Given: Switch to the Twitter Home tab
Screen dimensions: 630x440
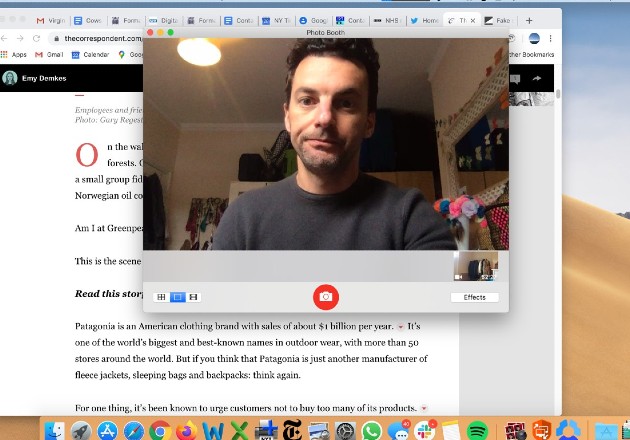Looking at the screenshot, I should (424, 20).
